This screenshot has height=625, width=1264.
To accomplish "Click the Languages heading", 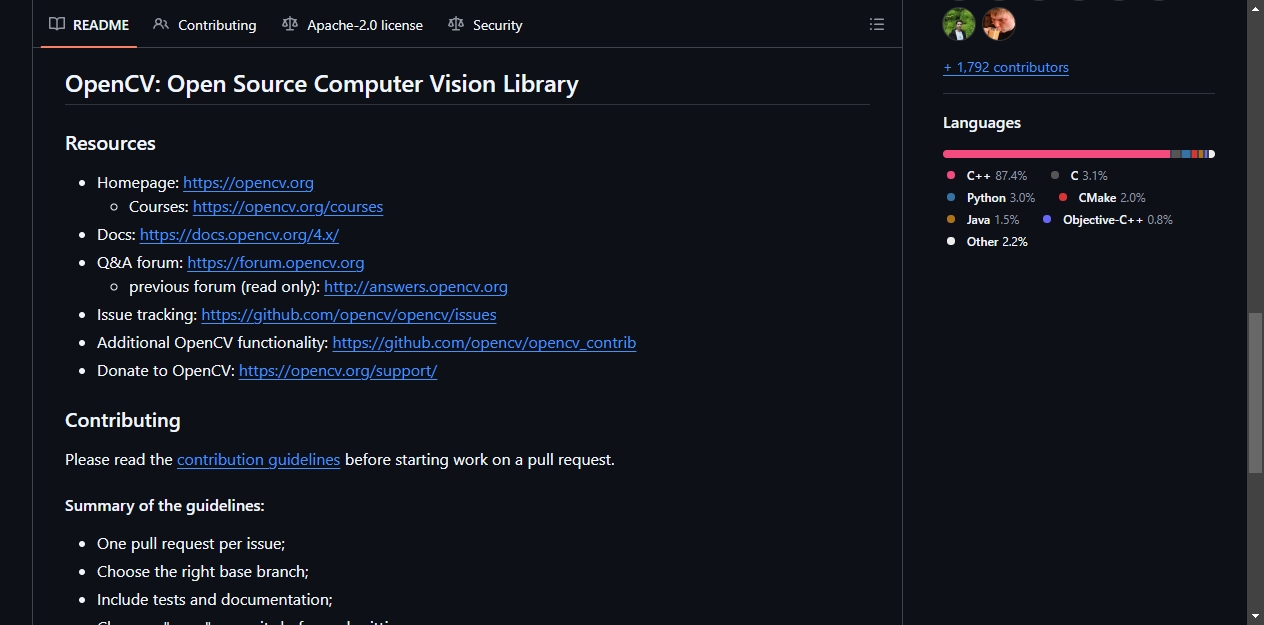I will (x=982, y=123).
